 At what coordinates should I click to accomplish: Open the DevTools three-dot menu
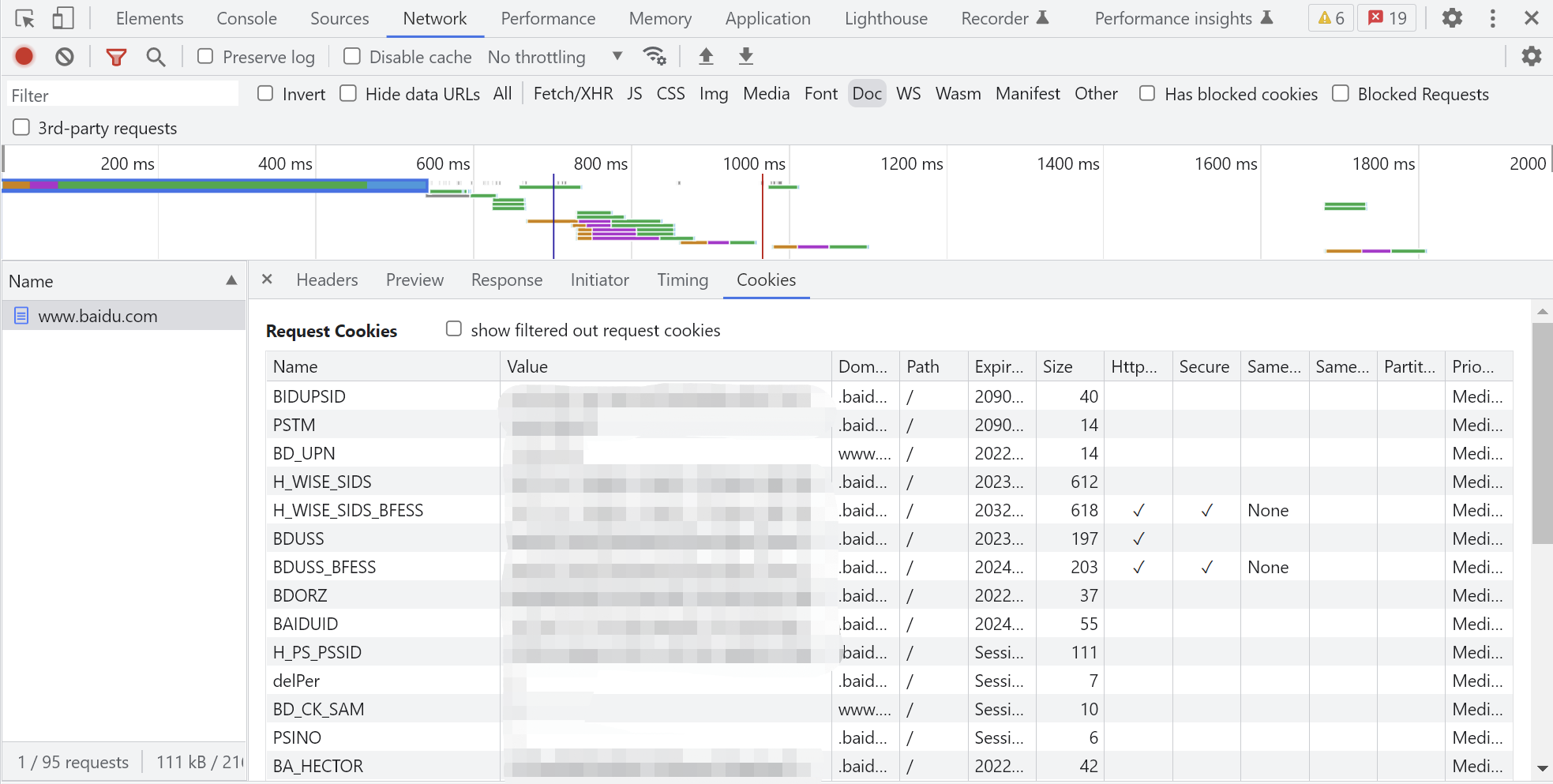(1491, 18)
